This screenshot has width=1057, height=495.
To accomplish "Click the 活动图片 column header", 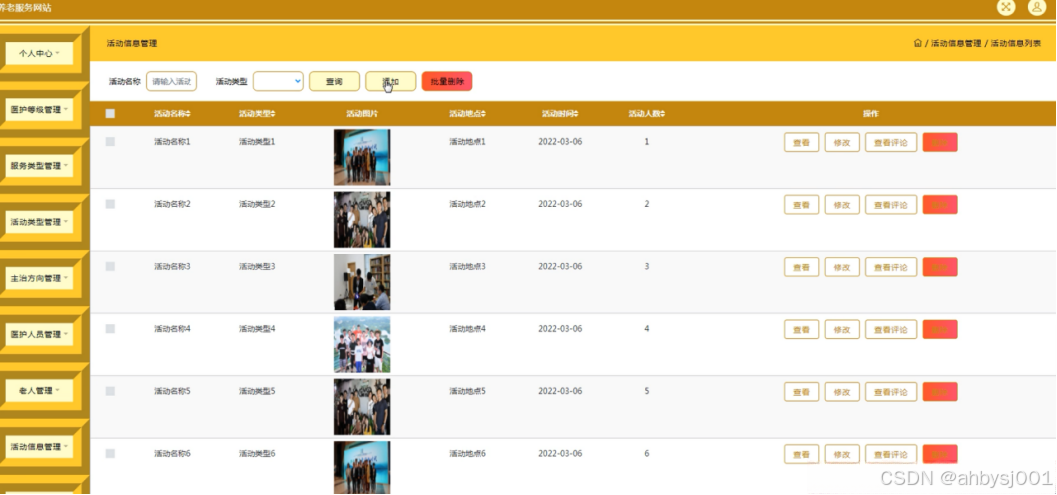I will [x=362, y=113].
